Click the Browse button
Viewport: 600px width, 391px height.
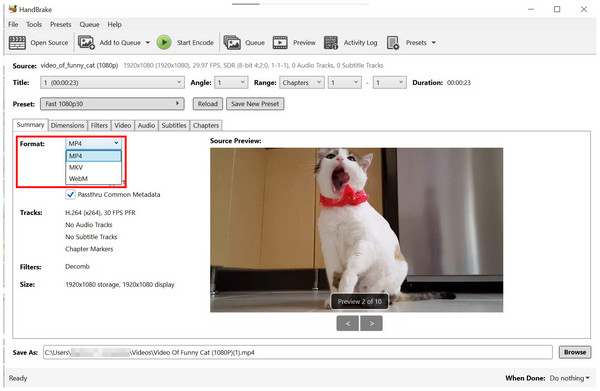(575, 352)
